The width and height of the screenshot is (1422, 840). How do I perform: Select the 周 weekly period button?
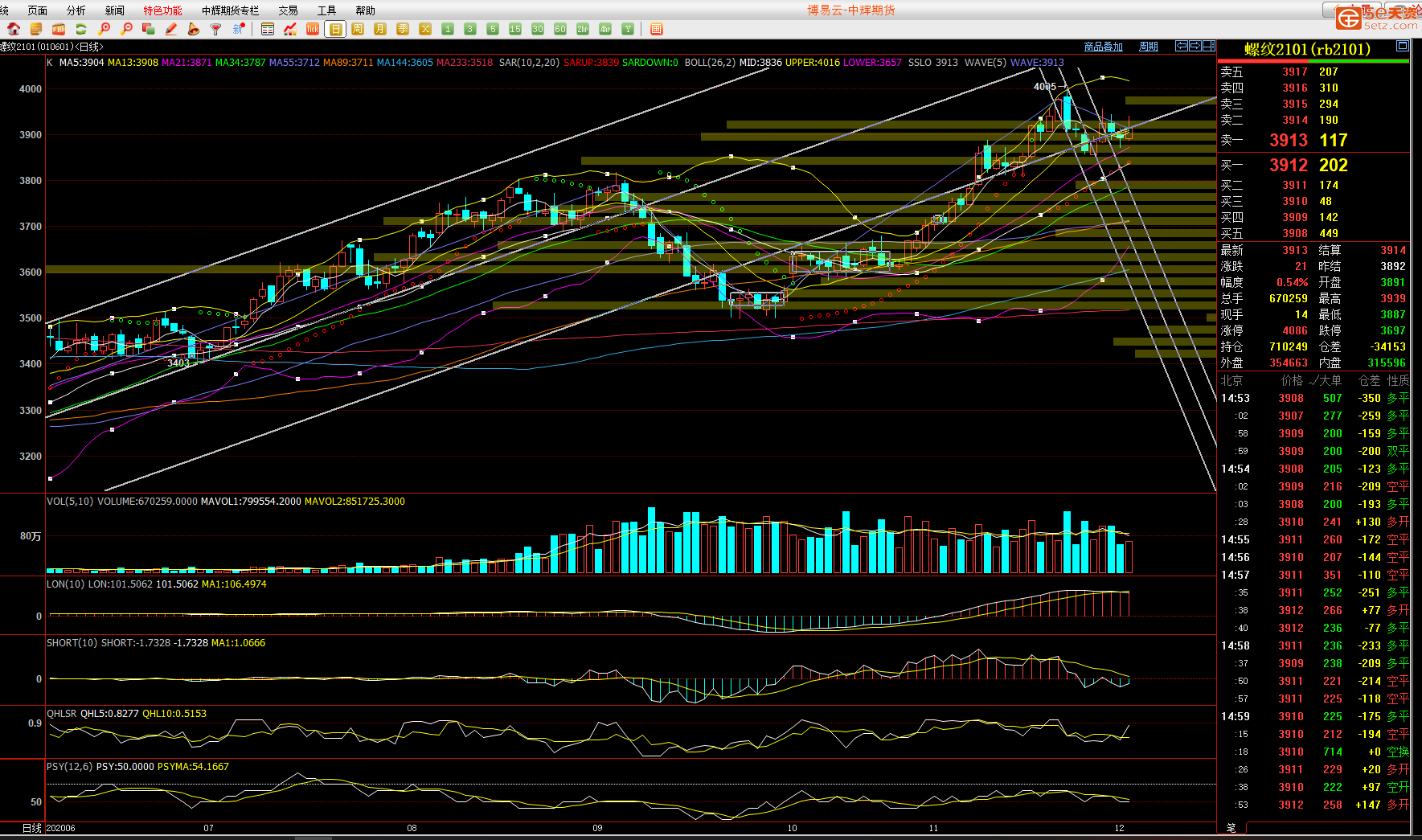click(x=358, y=29)
